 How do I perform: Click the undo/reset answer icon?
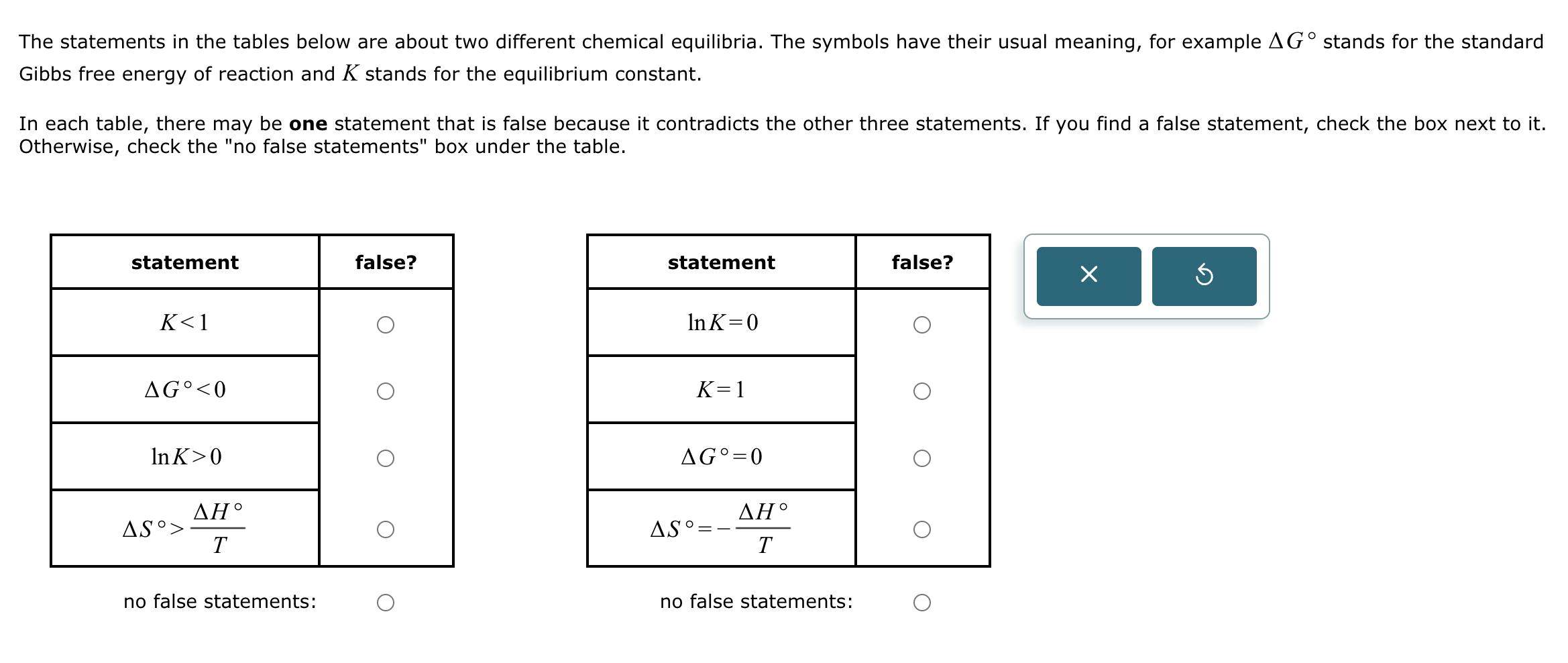1203,277
